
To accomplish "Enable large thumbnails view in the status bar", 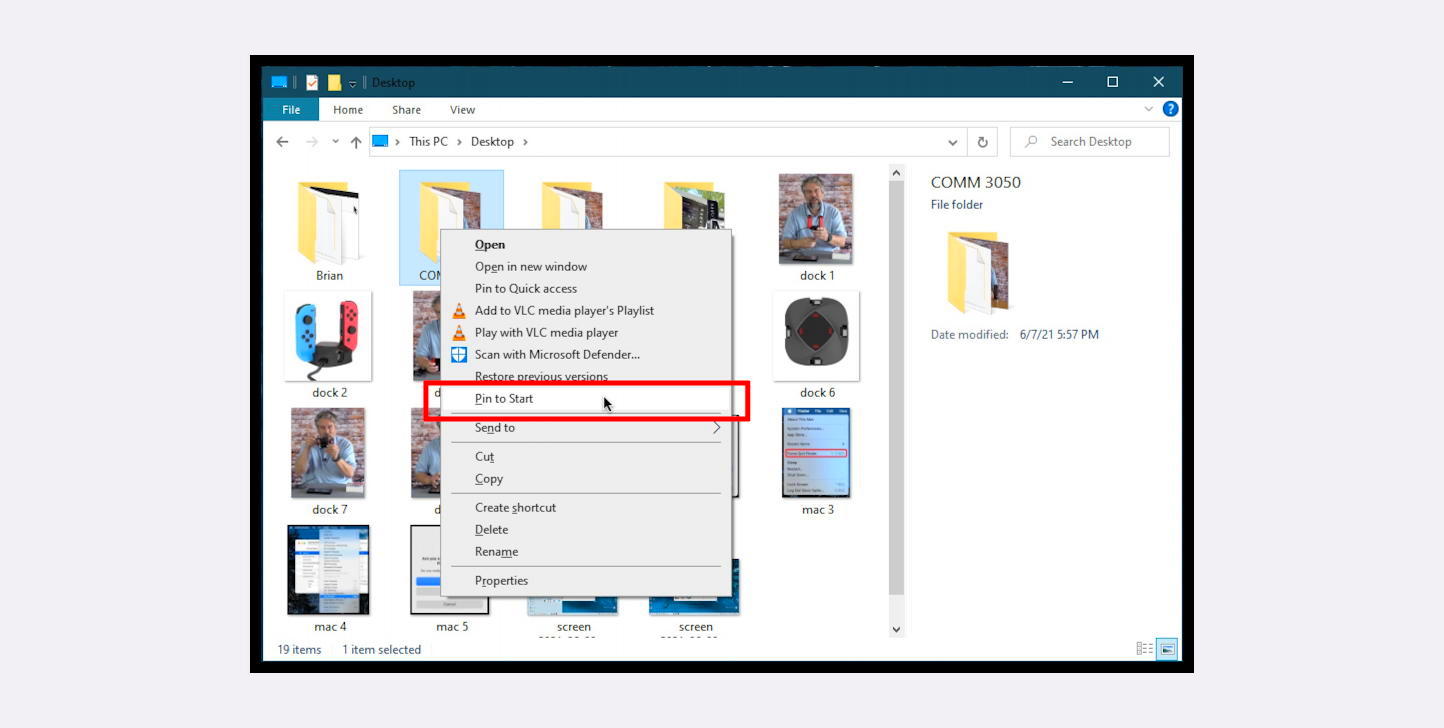I will pos(1166,649).
